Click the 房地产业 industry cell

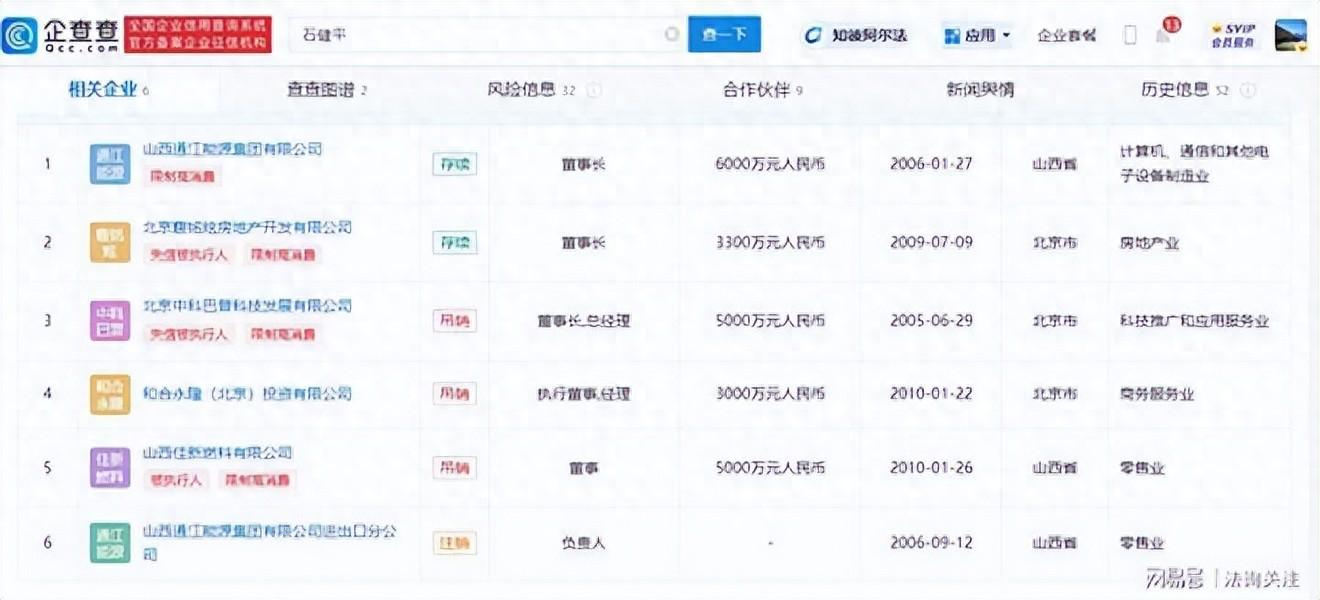(1150, 243)
